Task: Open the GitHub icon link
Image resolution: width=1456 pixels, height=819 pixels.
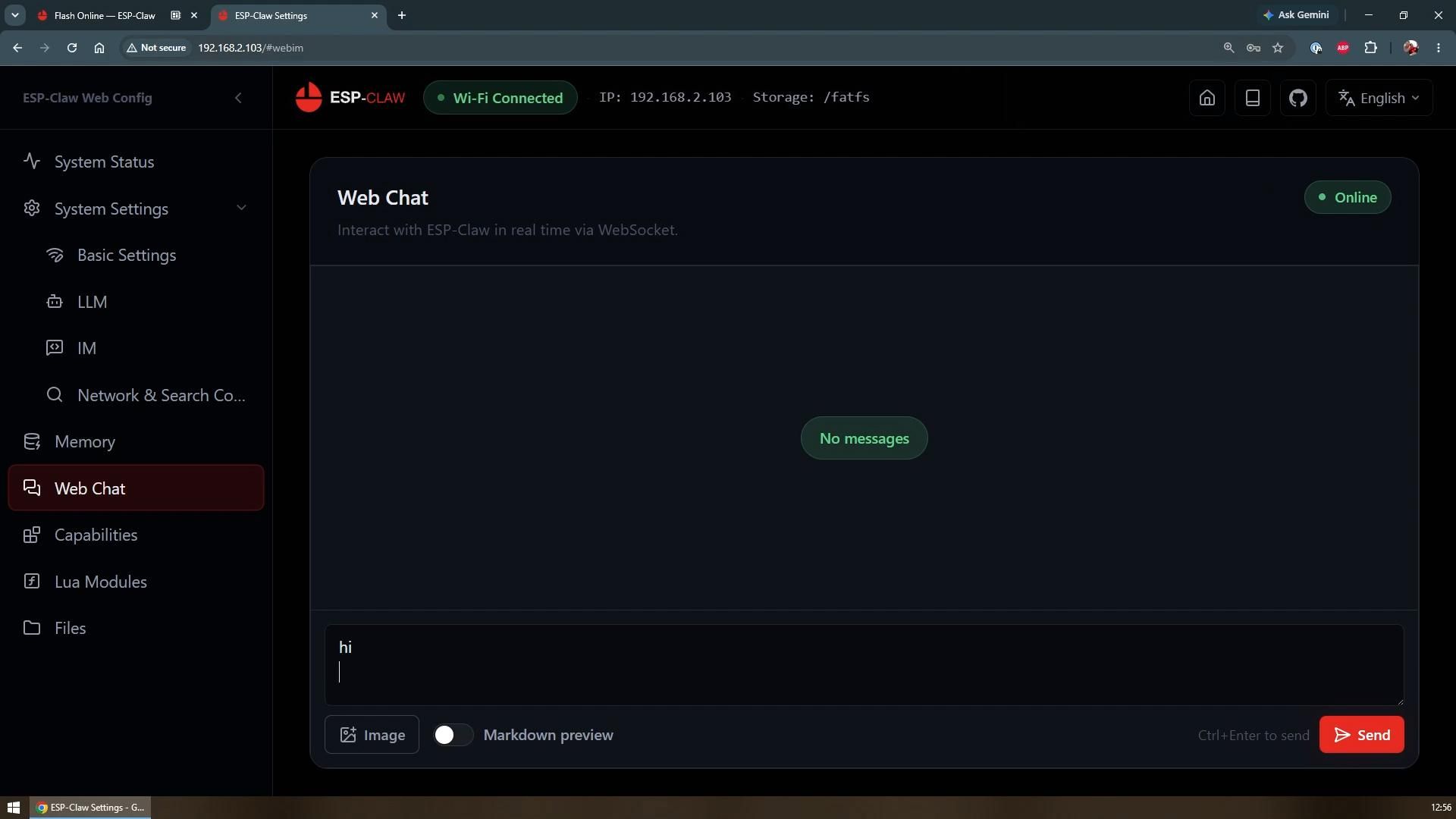Action: (1298, 98)
